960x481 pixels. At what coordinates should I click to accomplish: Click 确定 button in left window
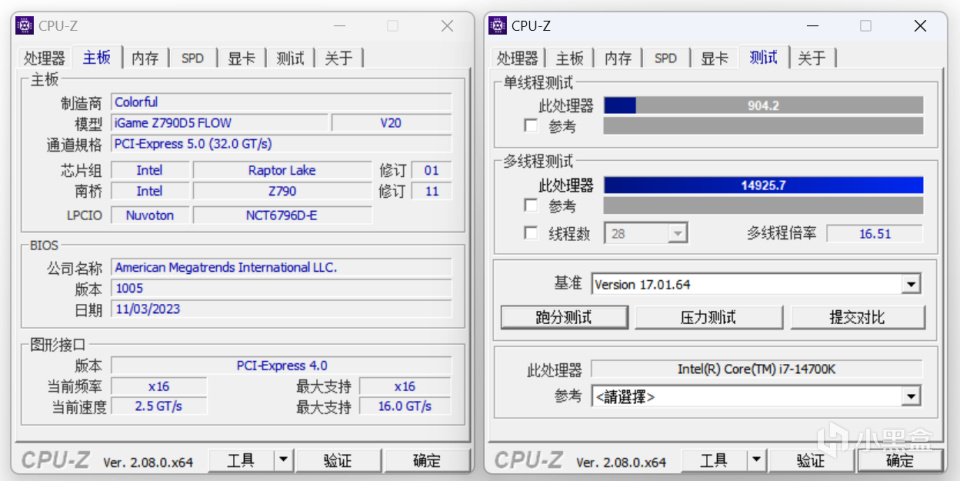pyautogui.click(x=427, y=460)
